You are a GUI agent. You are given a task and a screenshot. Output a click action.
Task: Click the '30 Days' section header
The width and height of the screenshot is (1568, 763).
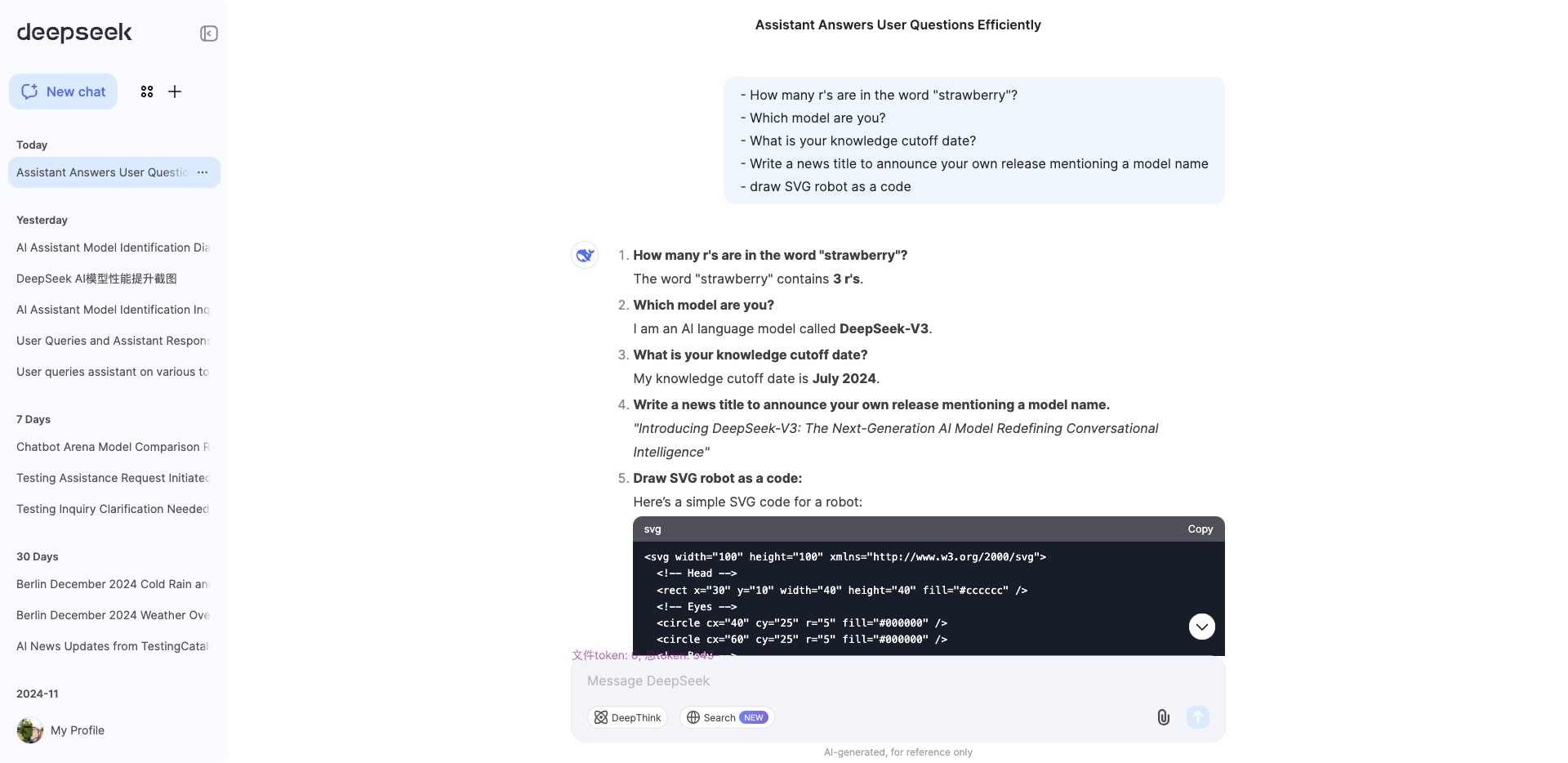[38, 556]
